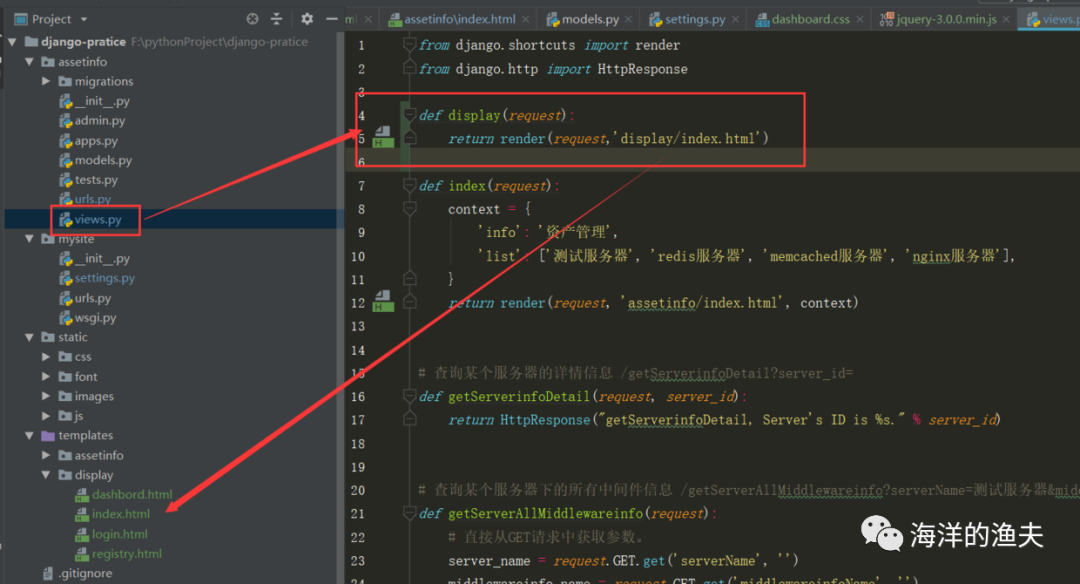Click the Scroll from Source target icon
This screenshot has height=584, width=1080.
coord(253,19)
